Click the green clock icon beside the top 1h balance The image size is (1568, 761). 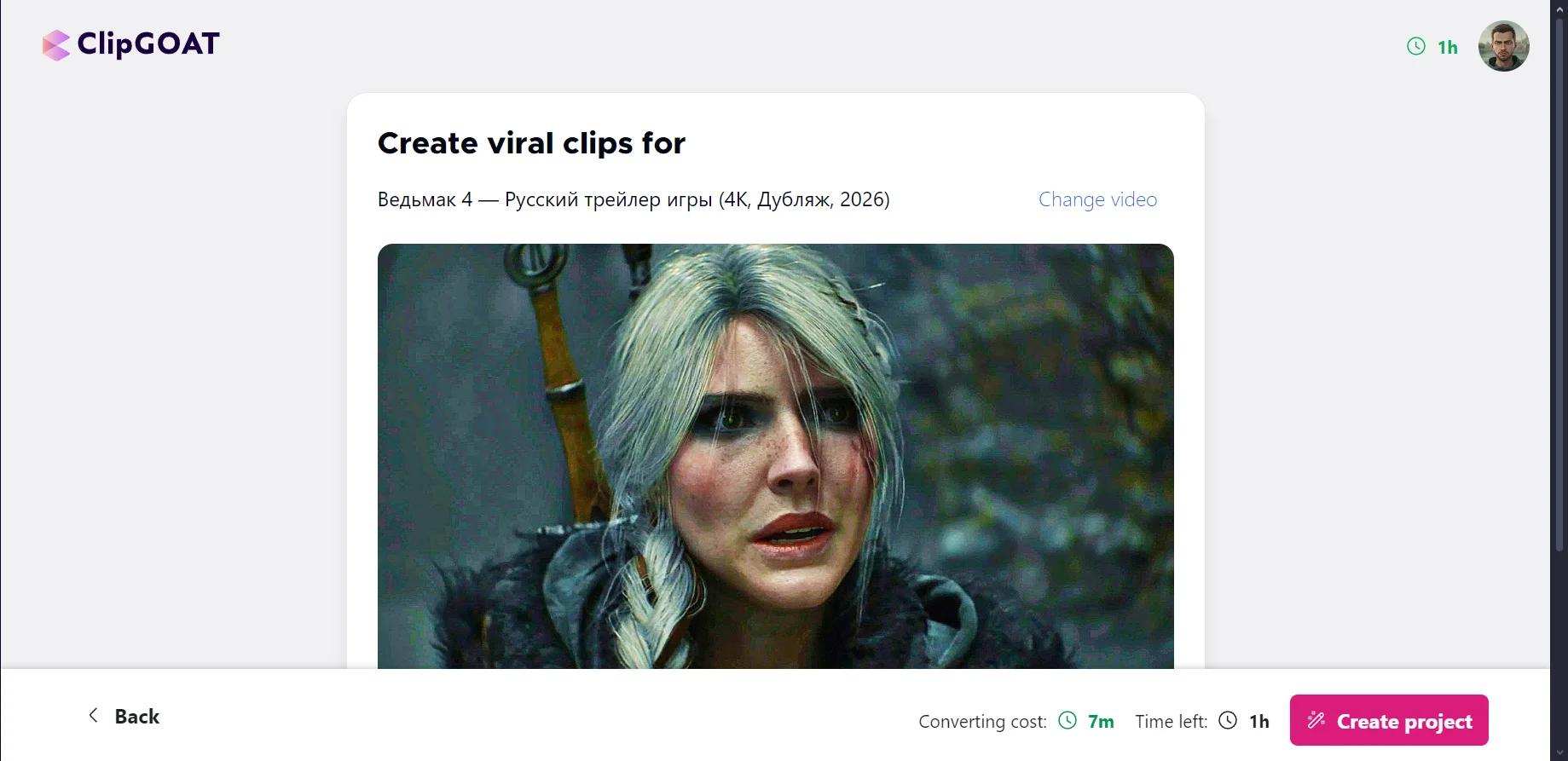1415,46
